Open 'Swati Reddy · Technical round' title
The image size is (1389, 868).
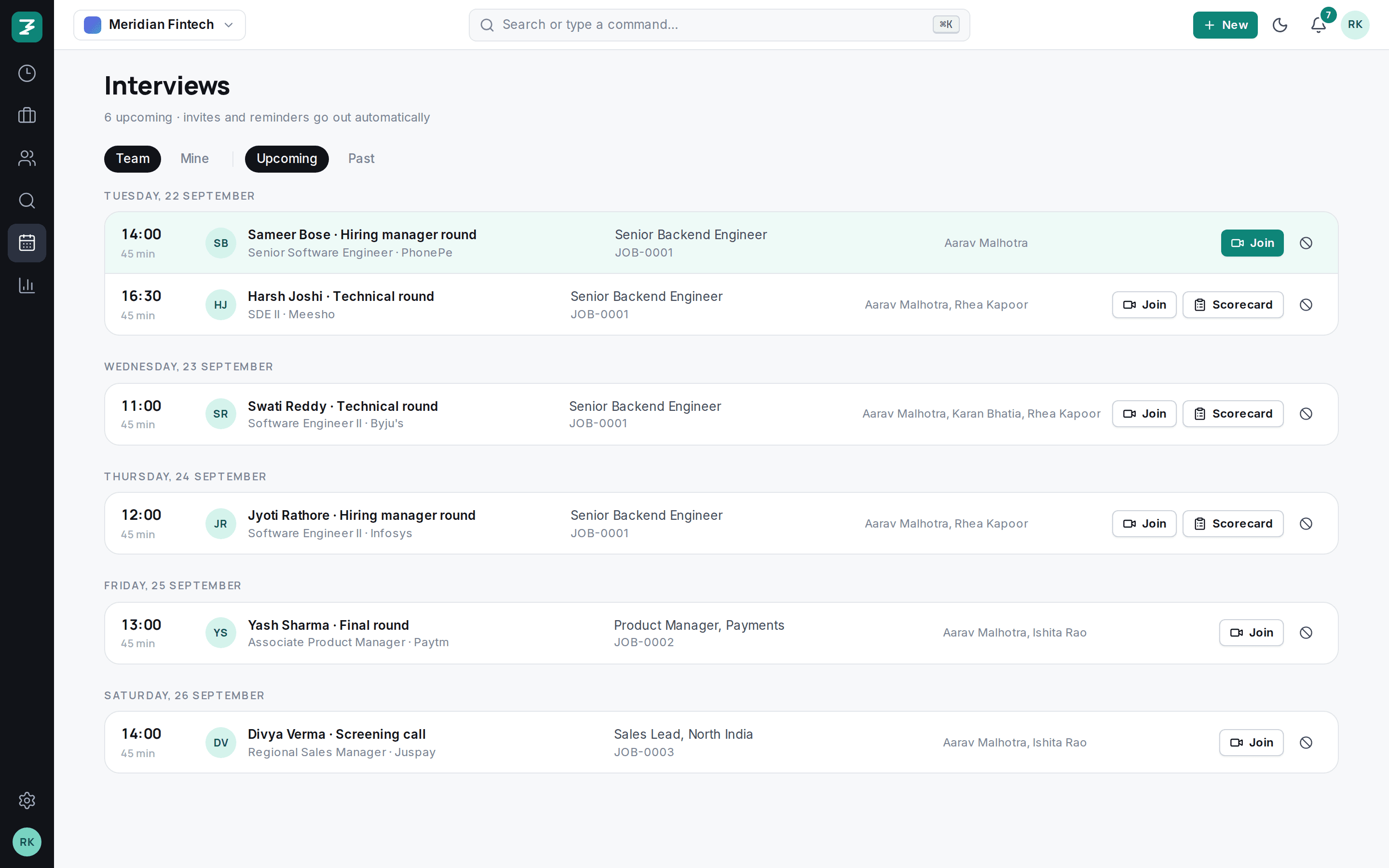tap(342, 406)
